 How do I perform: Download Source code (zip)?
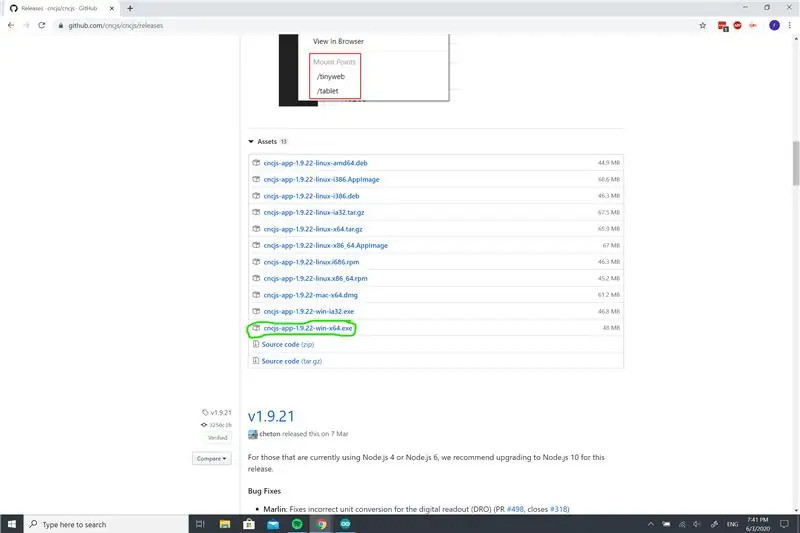point(288,344)
